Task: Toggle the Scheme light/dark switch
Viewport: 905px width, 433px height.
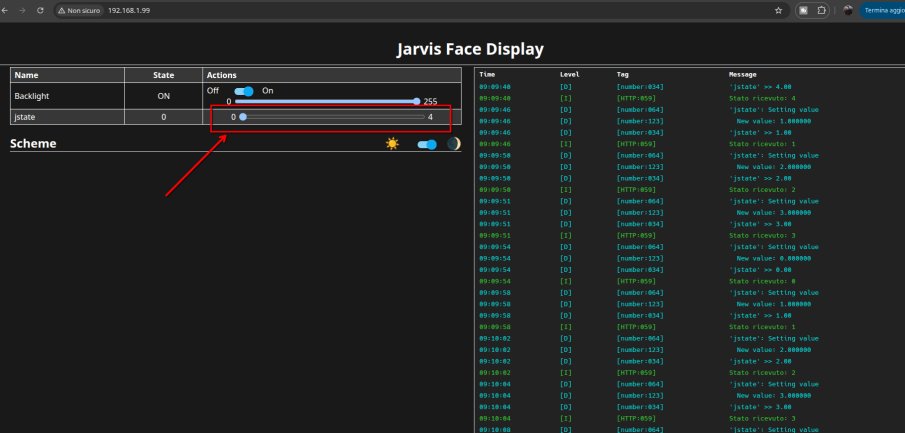Action: click(427, 144)
